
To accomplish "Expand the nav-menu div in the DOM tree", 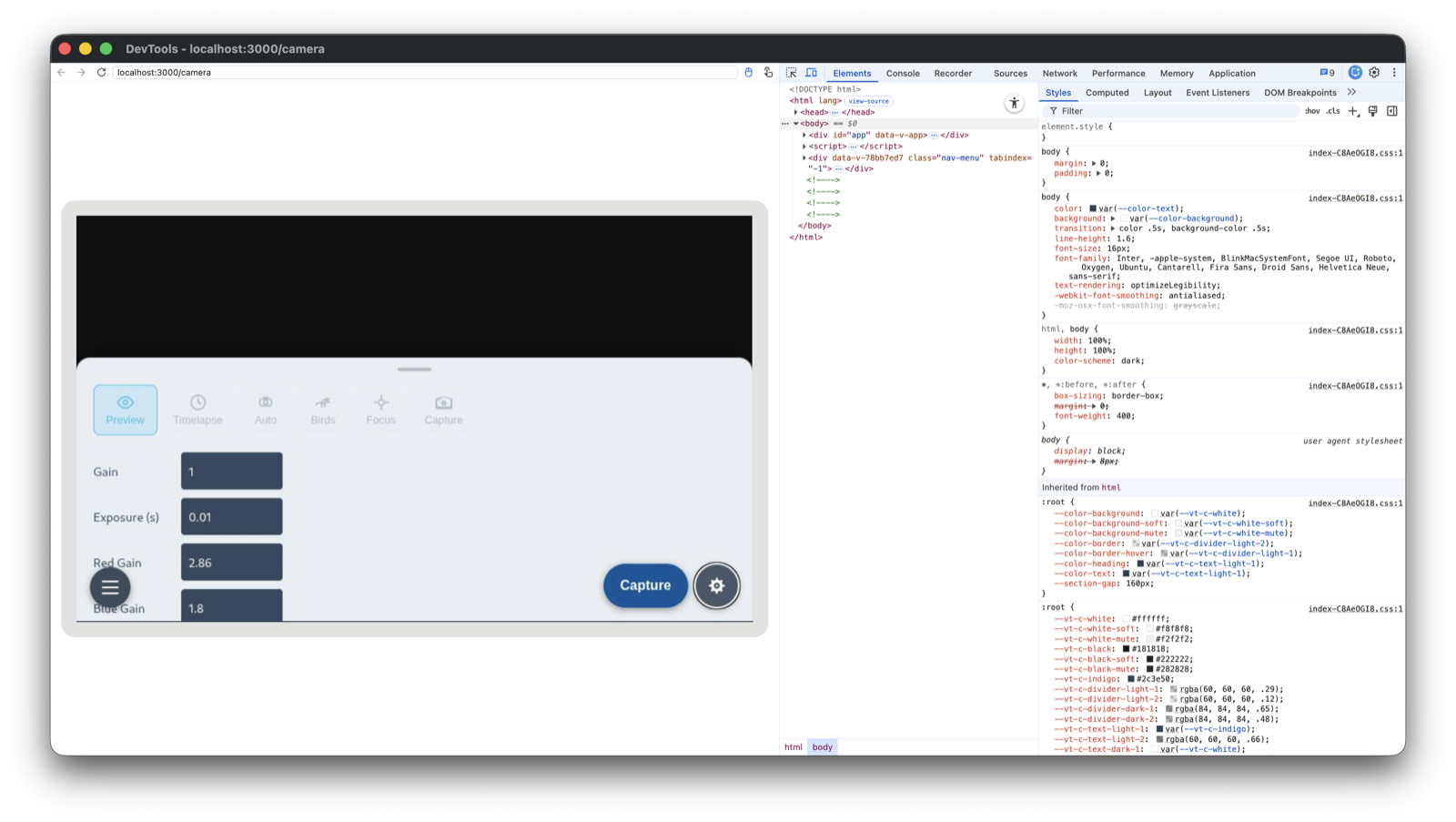I will point(803,157).
